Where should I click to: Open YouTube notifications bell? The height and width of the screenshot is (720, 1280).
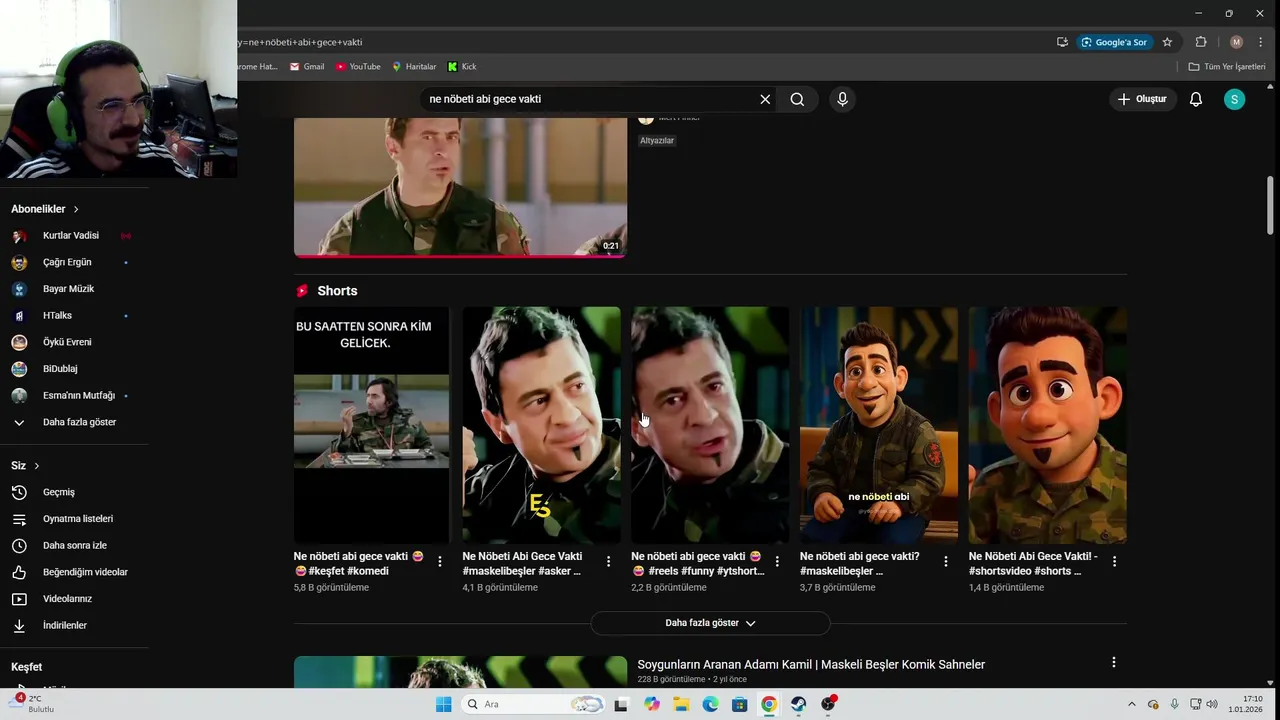pyautogui.click(x=1196, y=99)
